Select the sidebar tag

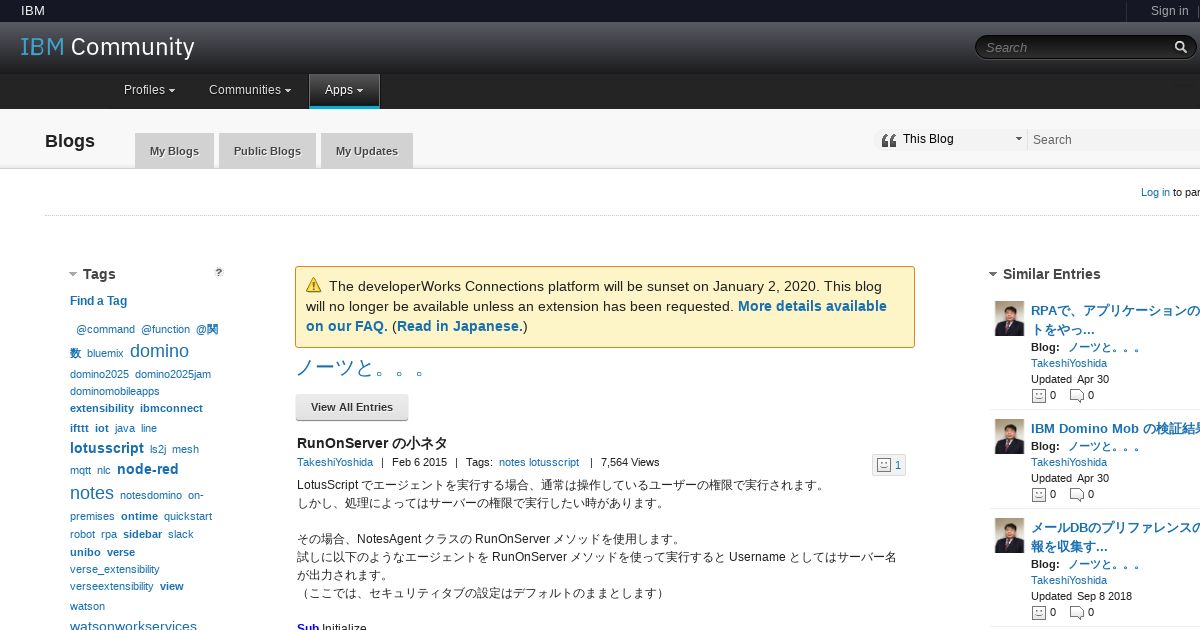click(142, 534)
